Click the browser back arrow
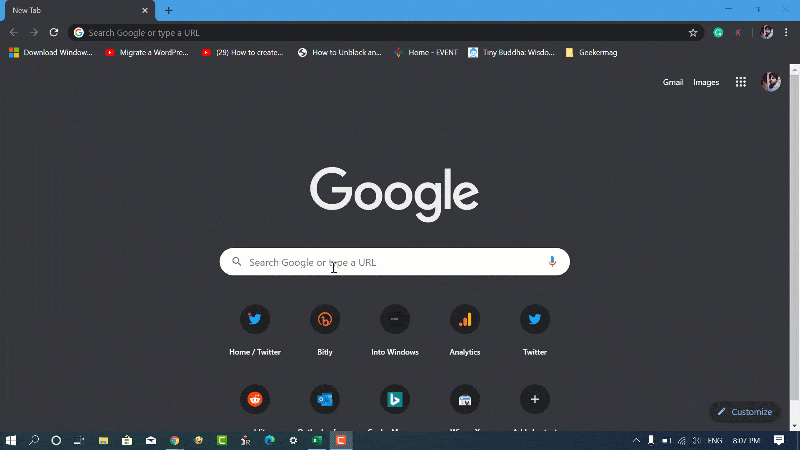Screen dimensions: 800x450 (x=14, y=33)
